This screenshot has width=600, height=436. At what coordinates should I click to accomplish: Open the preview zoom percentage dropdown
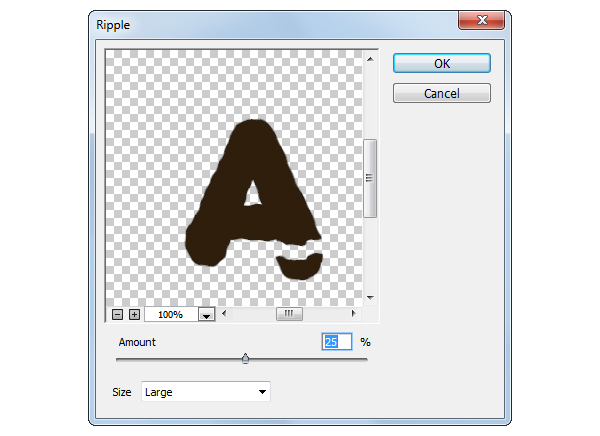click(x=207, y=314)
